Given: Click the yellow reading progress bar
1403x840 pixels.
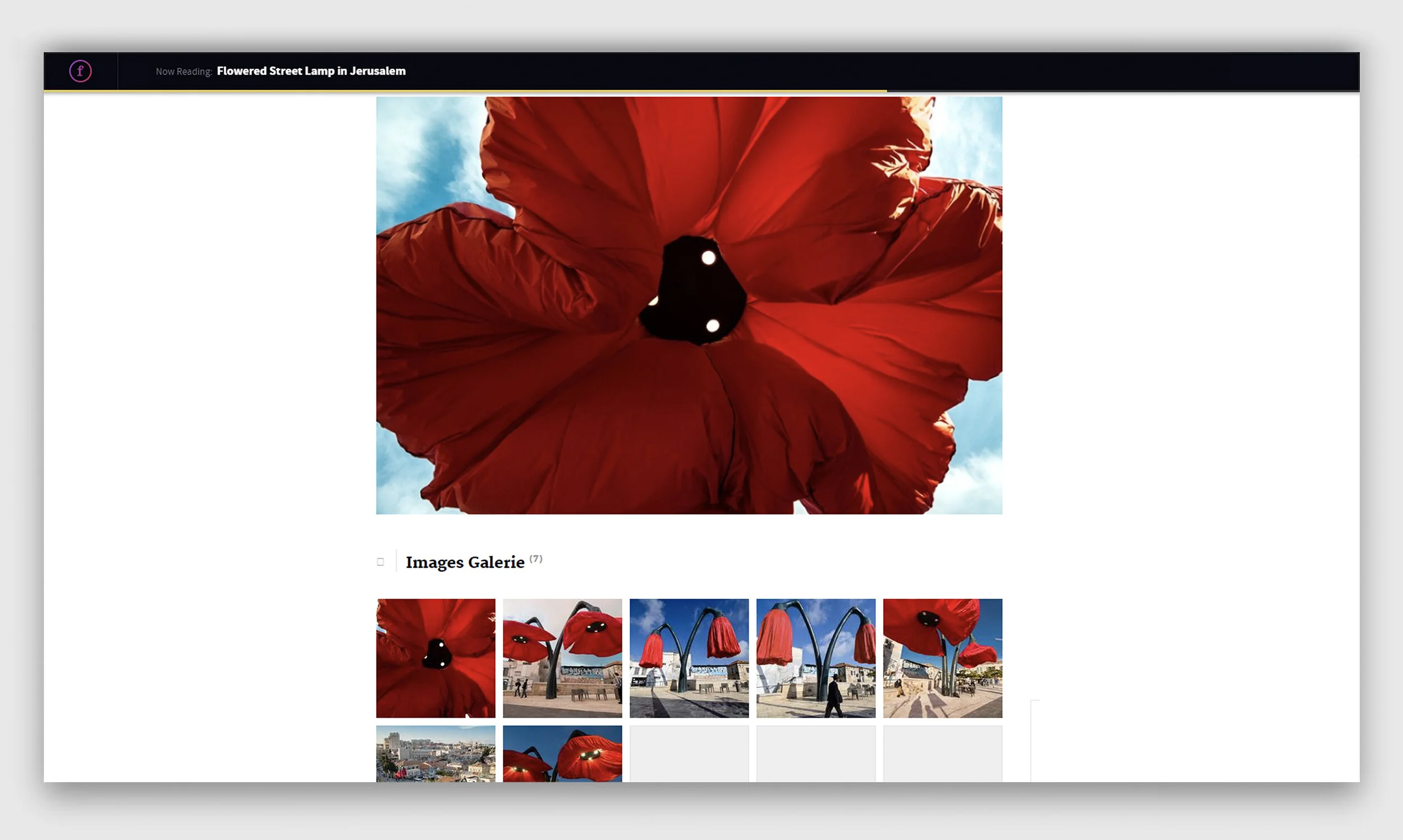Looking at the screenshot, I should (464, 90).
